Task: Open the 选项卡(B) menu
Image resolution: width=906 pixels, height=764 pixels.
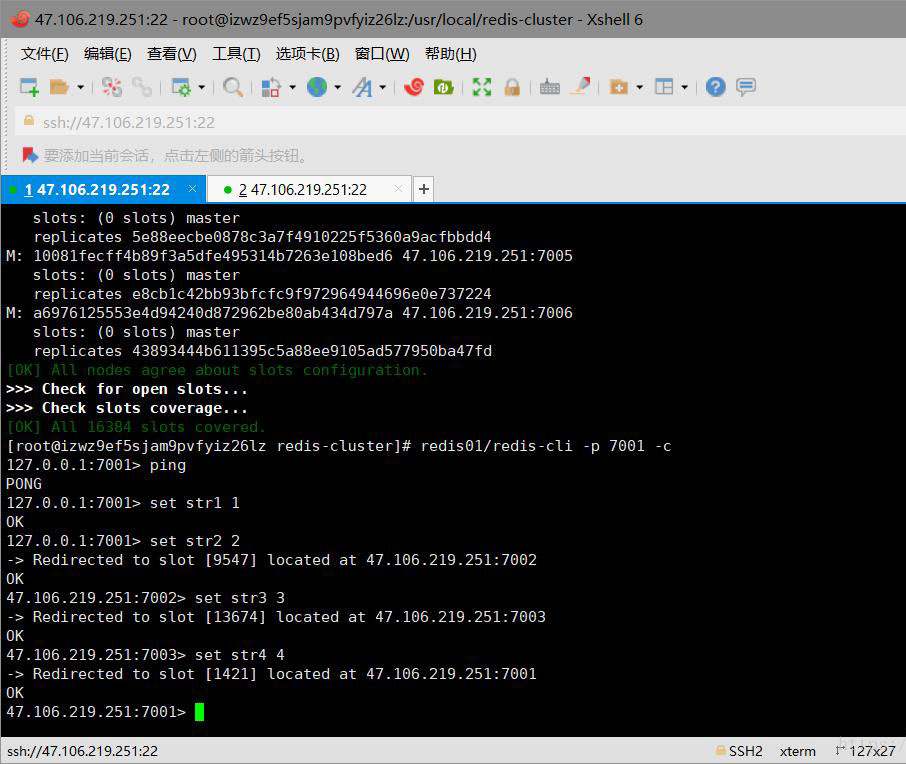Action: [x=307, y=54]
